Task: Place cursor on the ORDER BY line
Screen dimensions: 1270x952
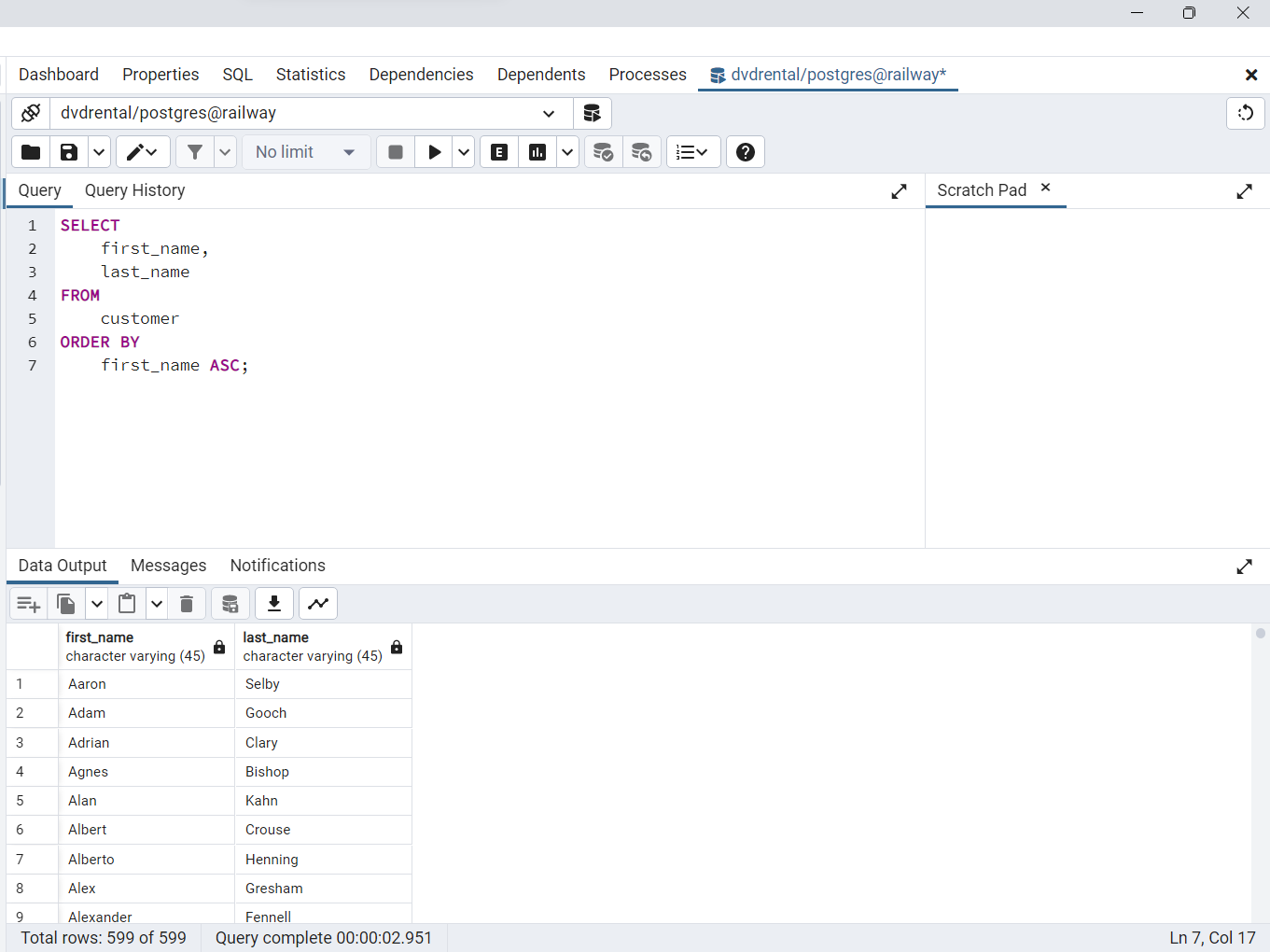Action: click(100, 342)
